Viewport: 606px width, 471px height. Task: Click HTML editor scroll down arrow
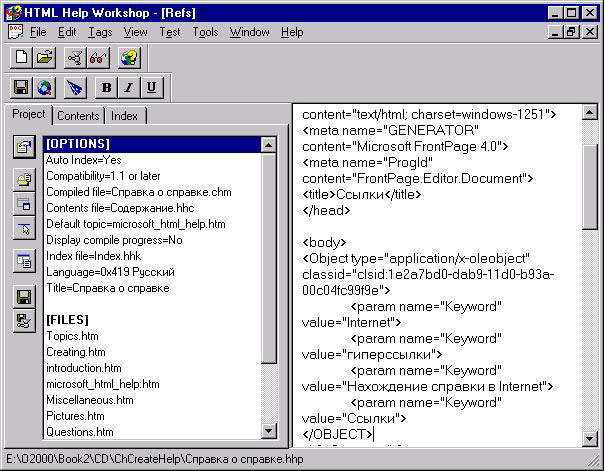point(590,439)
